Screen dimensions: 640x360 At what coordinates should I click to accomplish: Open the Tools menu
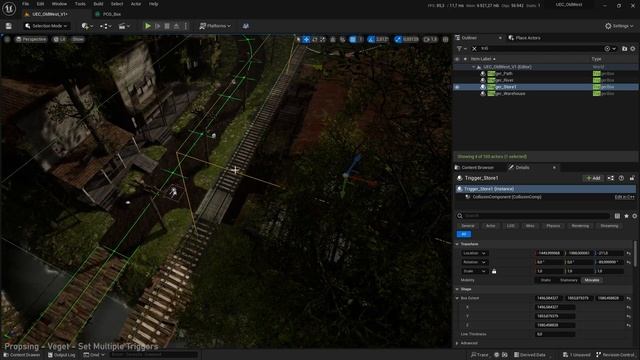click(x=80, y=4)
